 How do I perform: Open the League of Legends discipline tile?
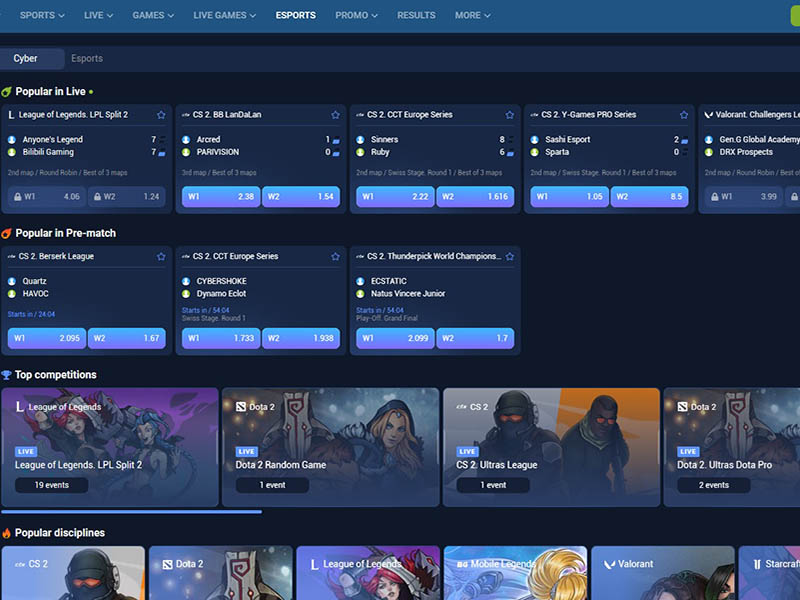click(x=368, y=573)
